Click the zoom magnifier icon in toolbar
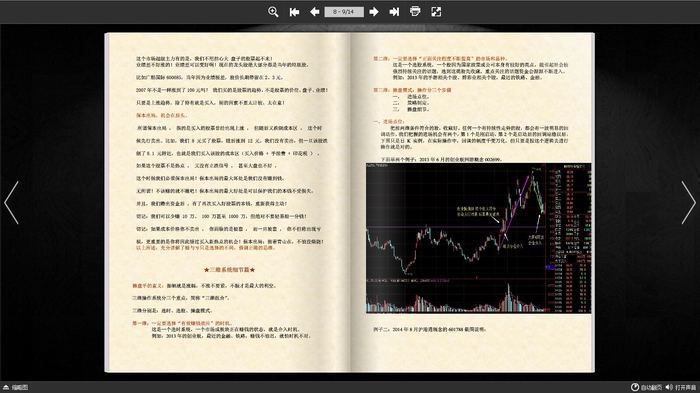 point(273,12)
